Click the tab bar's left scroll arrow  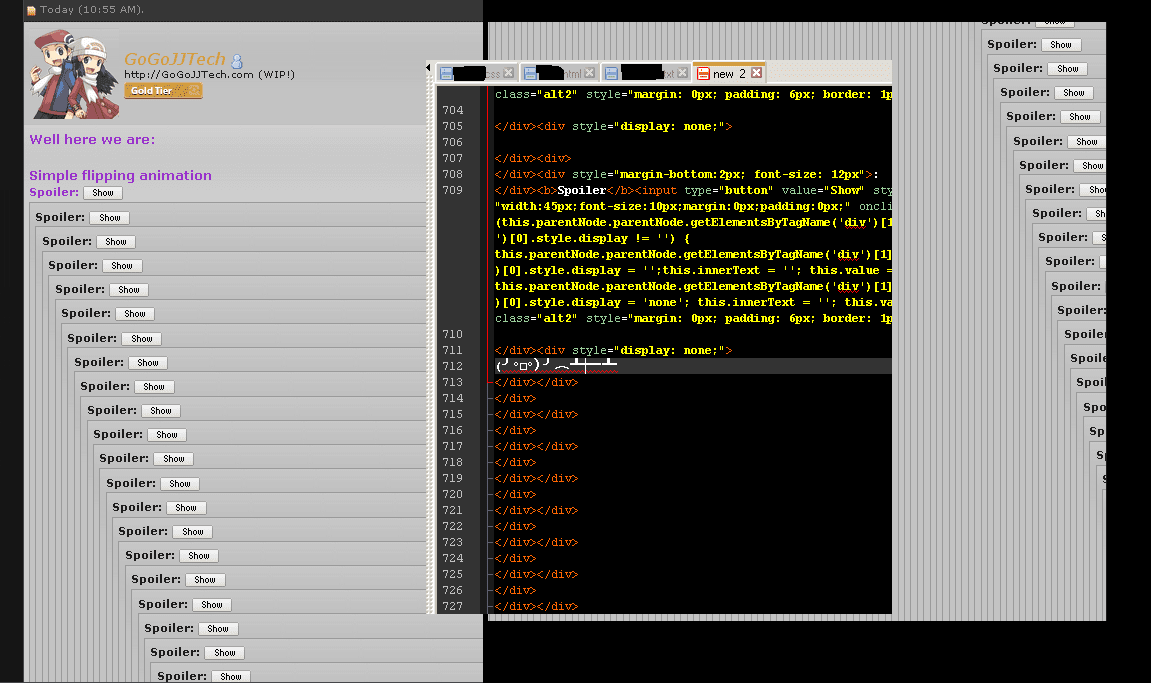429,68
